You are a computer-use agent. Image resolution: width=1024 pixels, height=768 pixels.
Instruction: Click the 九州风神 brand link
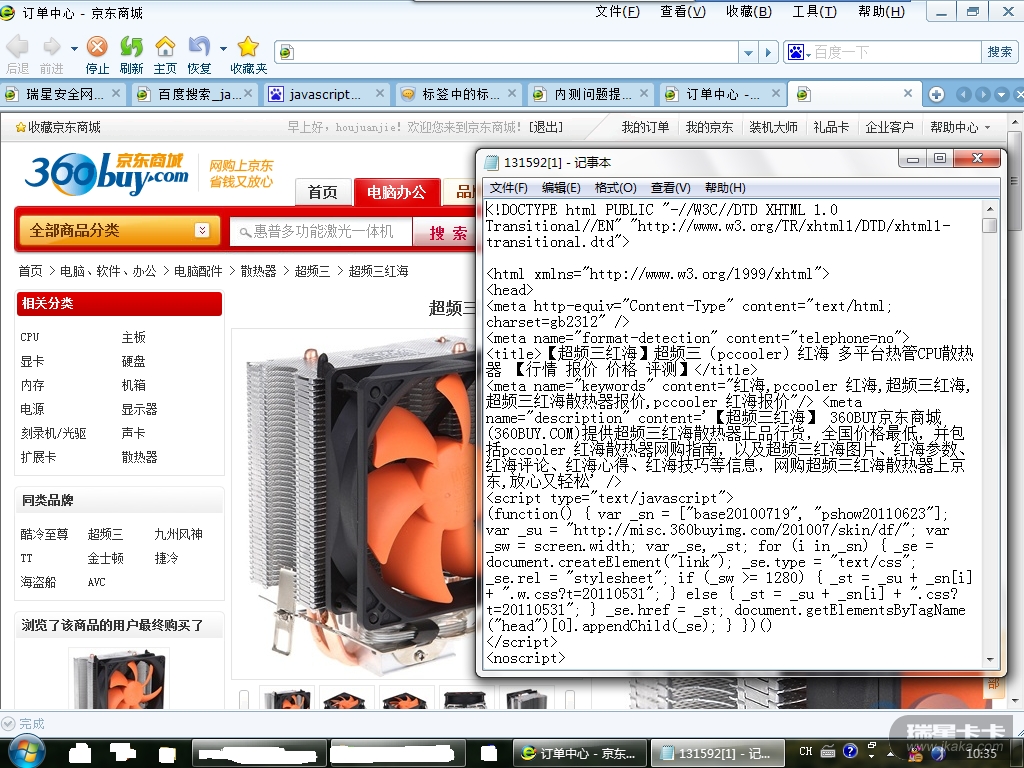[178, 534]
